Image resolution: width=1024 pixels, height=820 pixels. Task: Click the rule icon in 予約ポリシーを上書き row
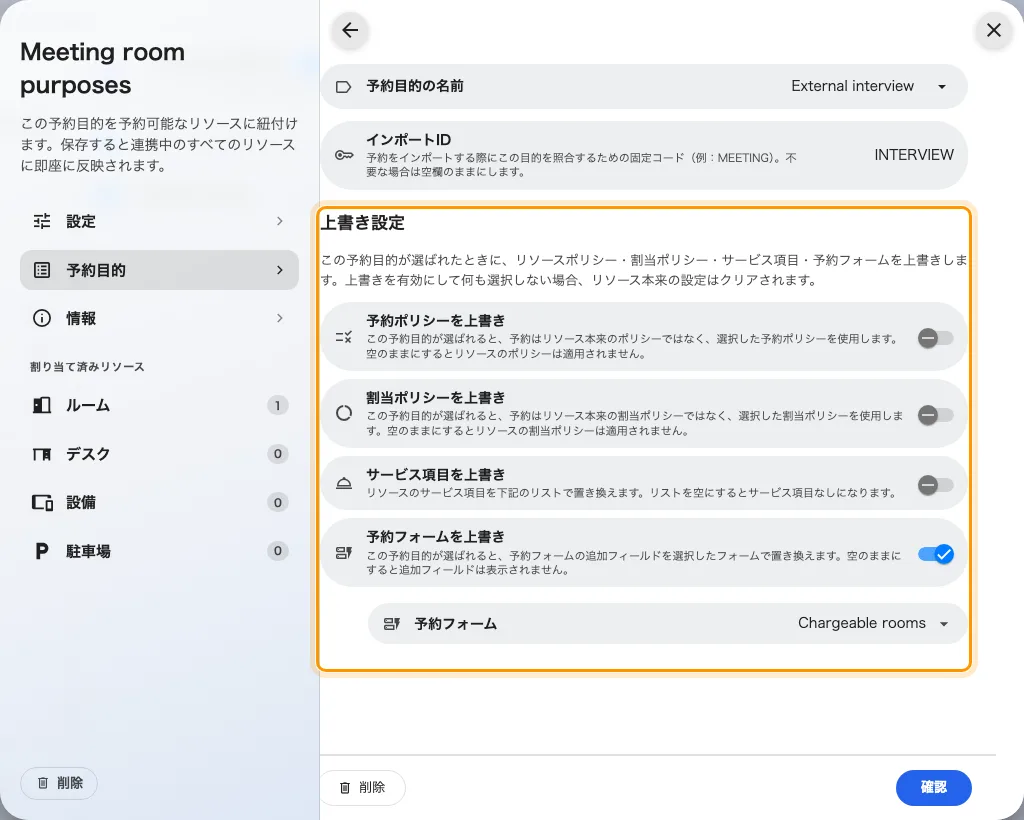coord(344,337)
